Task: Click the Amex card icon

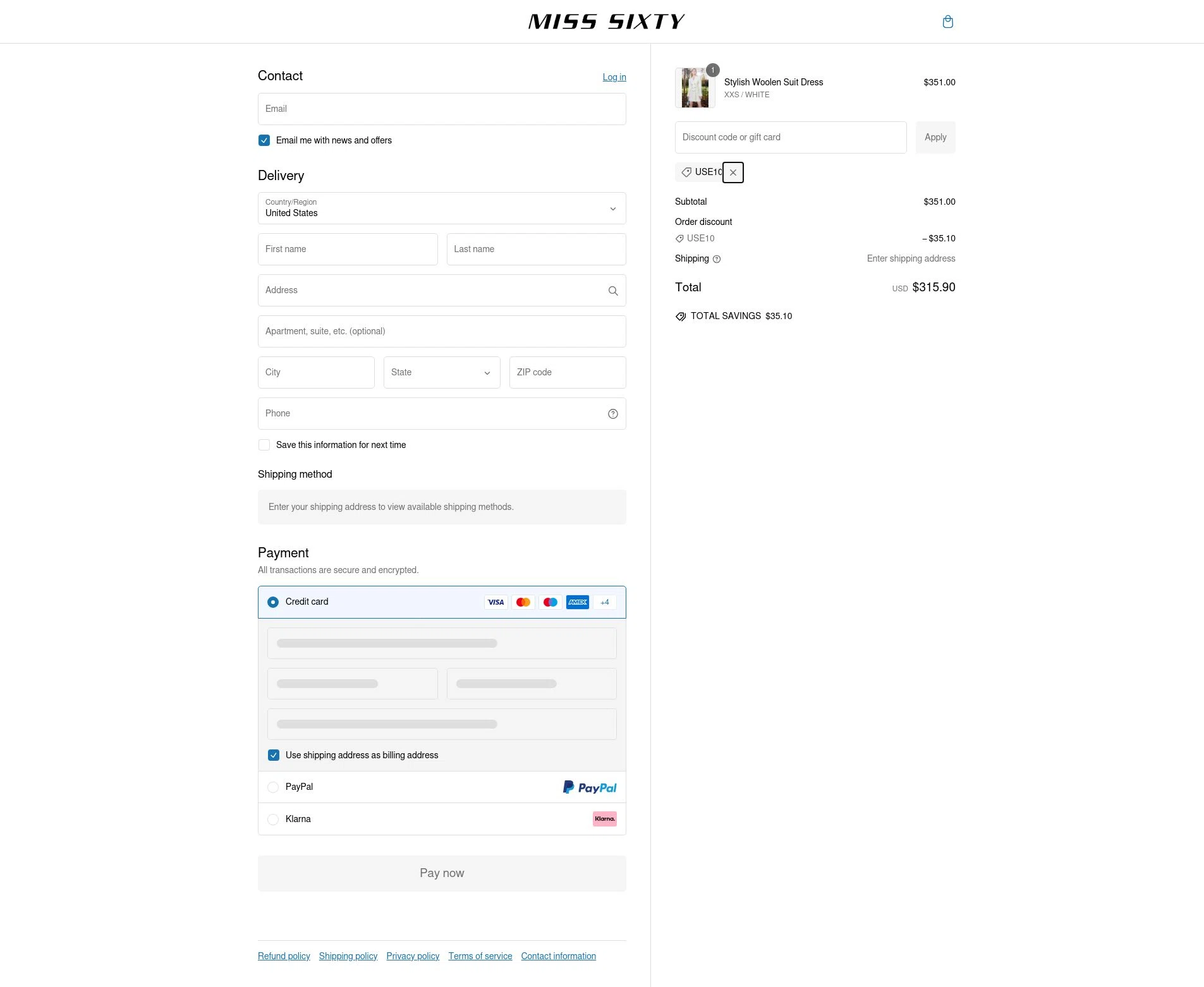Action: tap(578, 602)
